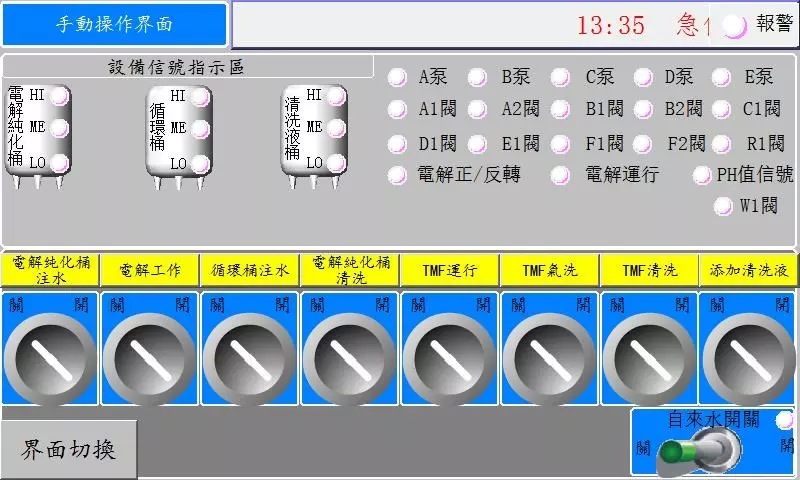The height and width of the screenshot is (480, 800).
Task: Click the PH值信號 text label
Action: [755, 175]
